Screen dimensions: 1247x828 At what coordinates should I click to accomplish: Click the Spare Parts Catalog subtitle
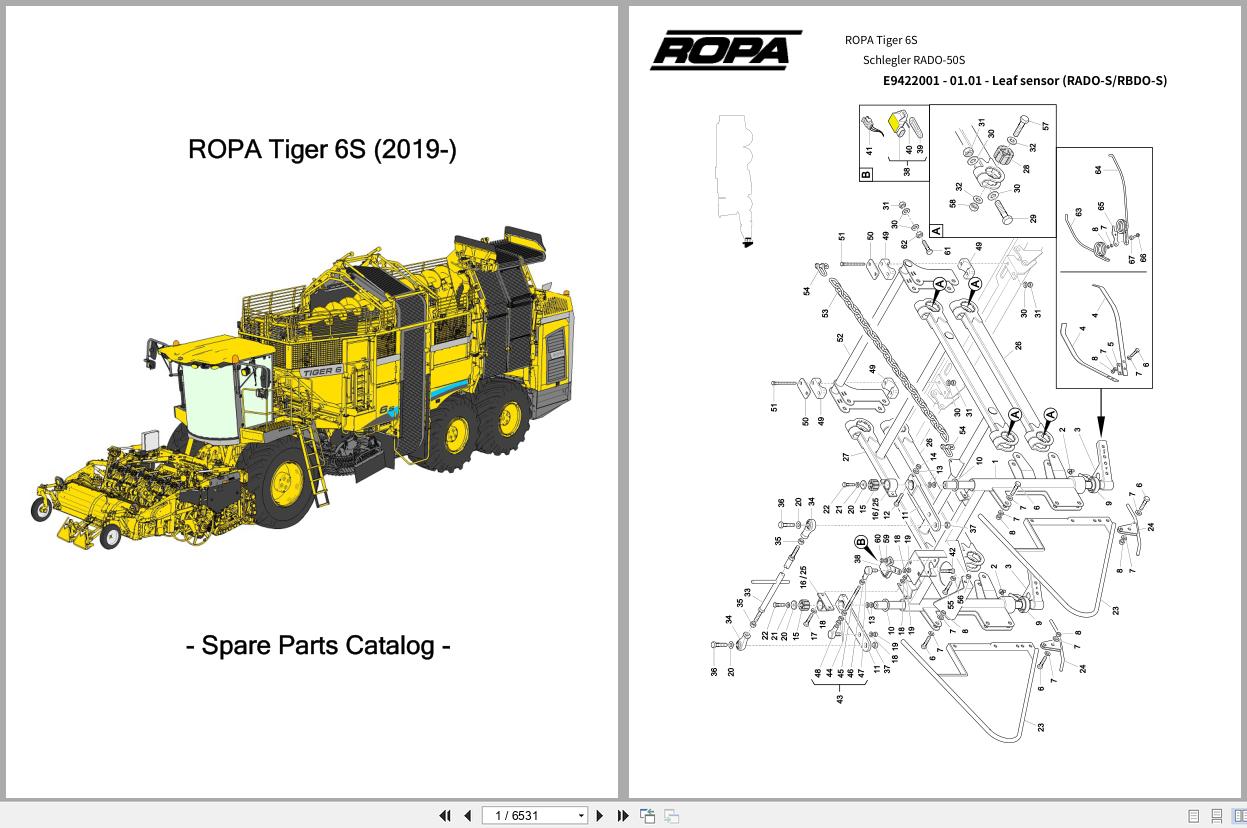318,645
